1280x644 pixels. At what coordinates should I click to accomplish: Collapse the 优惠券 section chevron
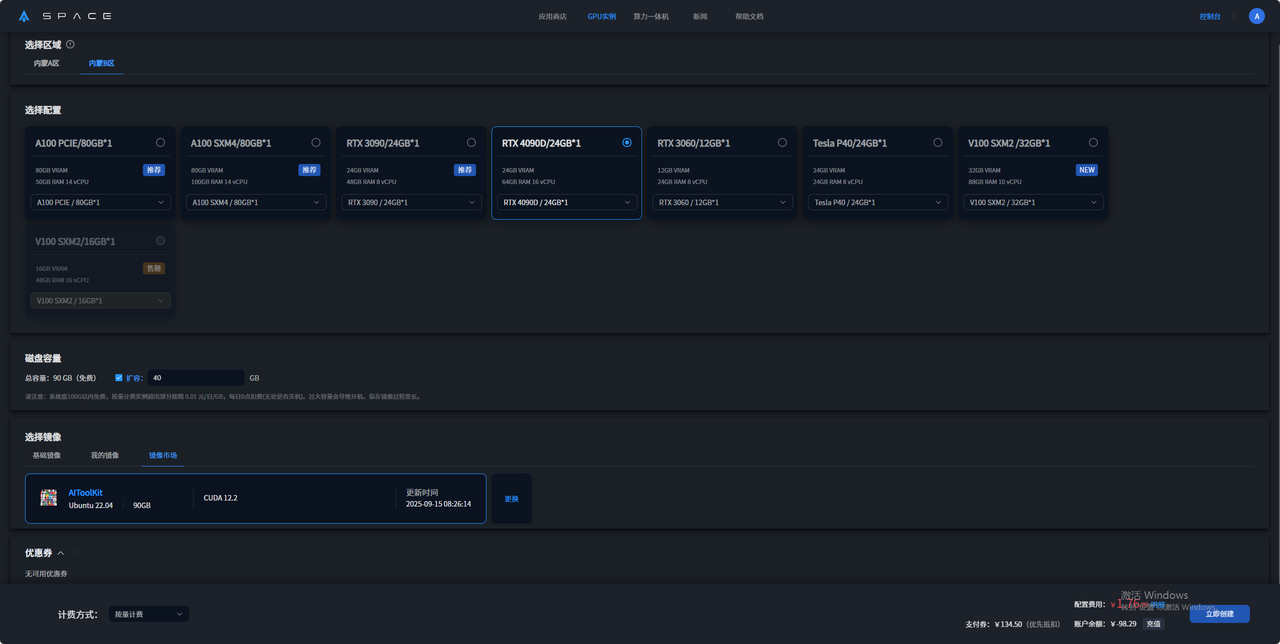(61, 553)
